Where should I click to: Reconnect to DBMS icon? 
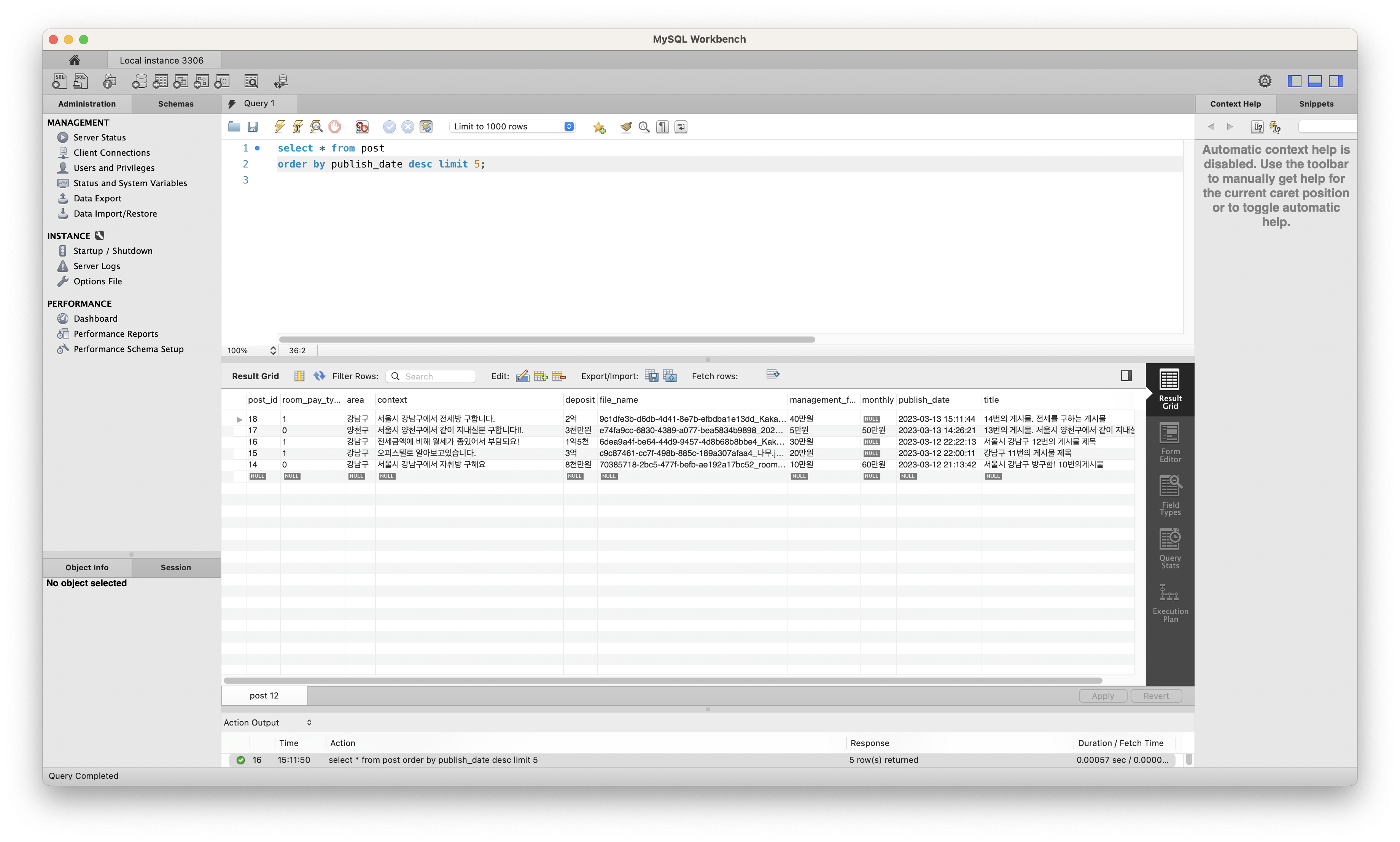pos(281,81)
